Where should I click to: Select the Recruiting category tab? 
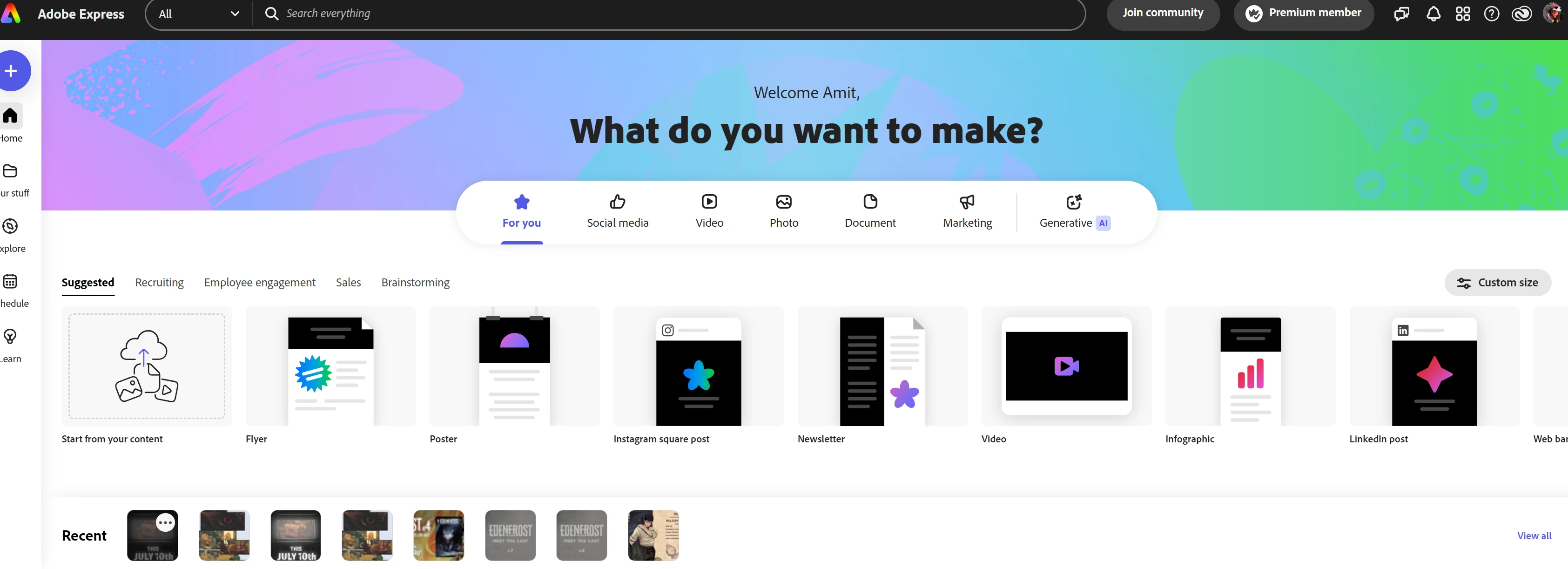160,283
